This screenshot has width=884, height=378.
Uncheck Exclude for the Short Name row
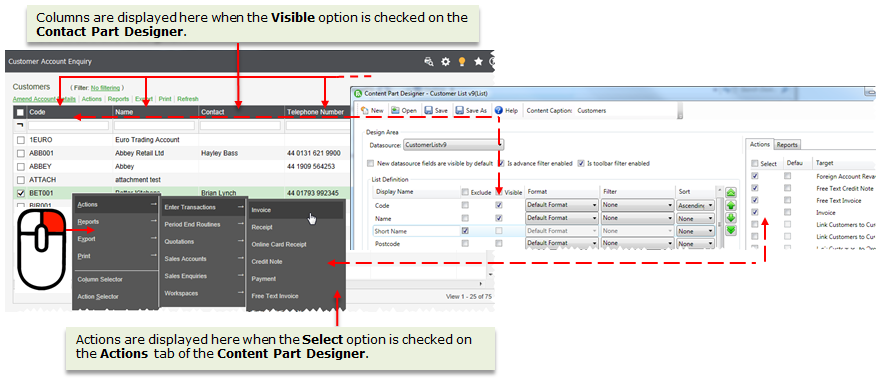(x=465, y=231)
